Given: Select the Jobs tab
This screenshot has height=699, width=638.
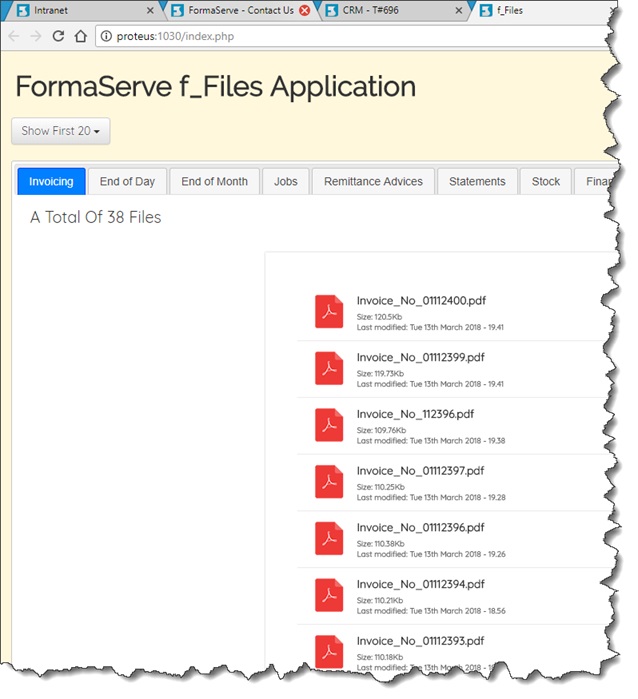Looking at the screenshot, I should pos(285,181).
